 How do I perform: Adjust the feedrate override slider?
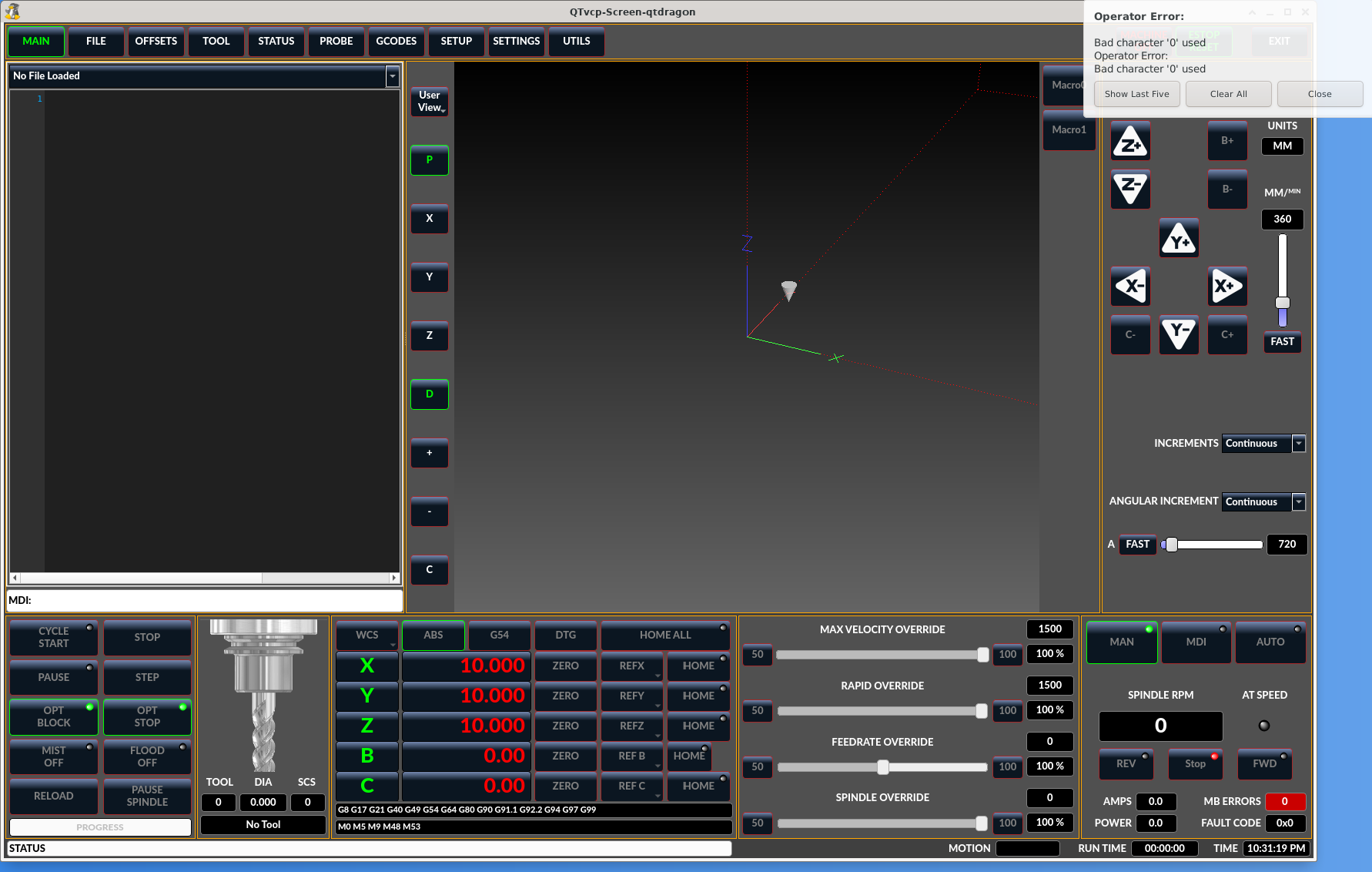click(x=882, y=767)
